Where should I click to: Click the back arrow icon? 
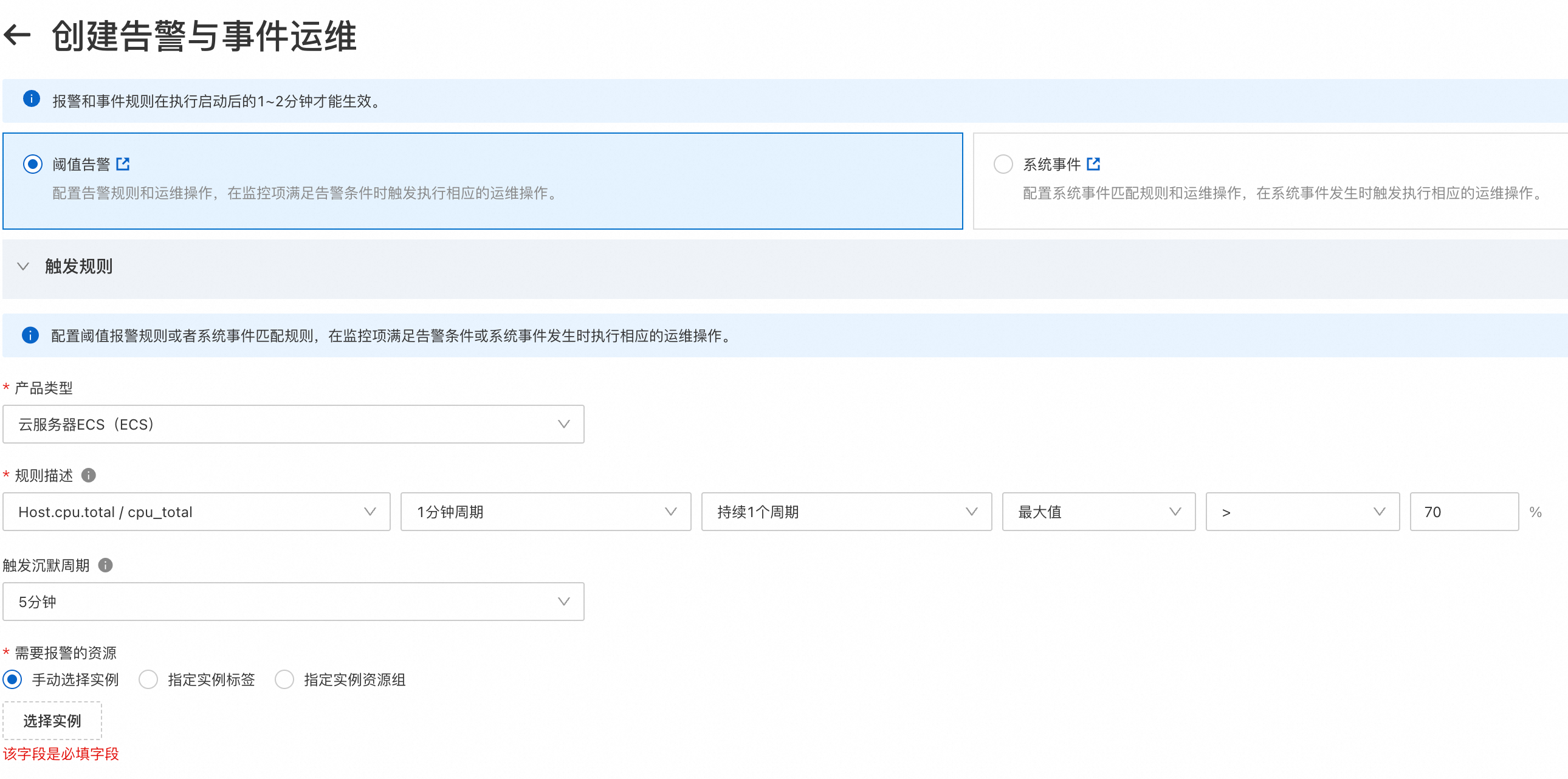click(17, 35)
